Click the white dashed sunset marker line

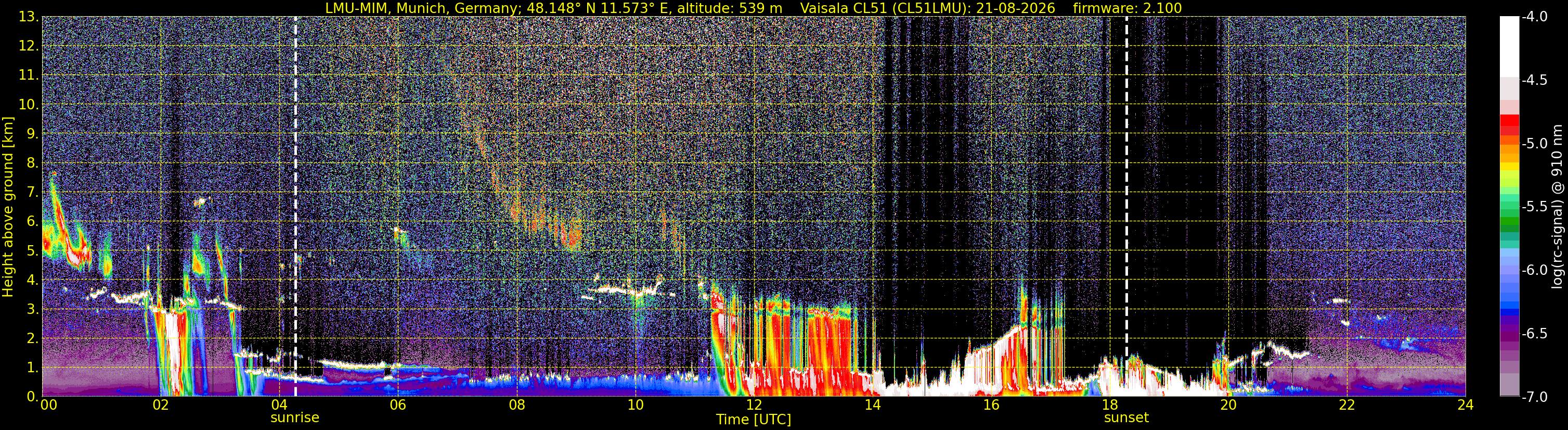coord(1126,207)
